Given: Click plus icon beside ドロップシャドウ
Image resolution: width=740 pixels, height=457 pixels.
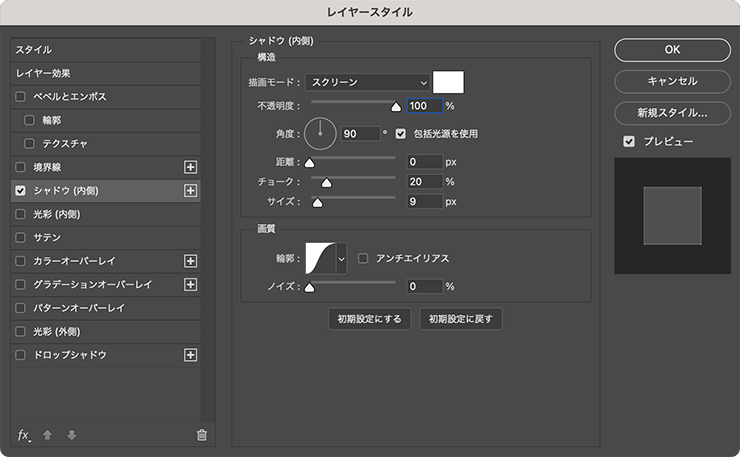Looking at the screenshot, I should (191, 355).
